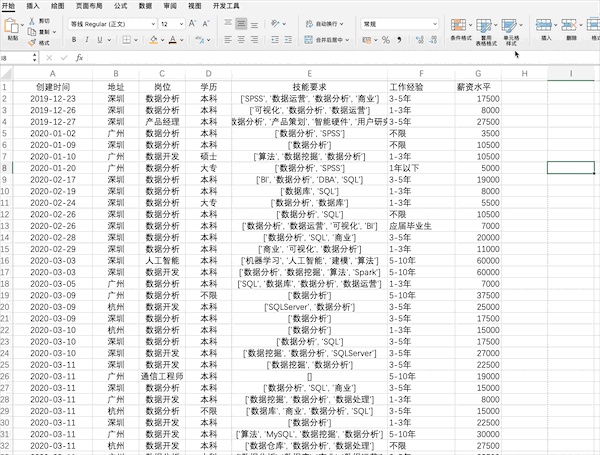The width and height of the screenshot is (600, 455).
Task: Open the fill color dropdown arrow
Action: (162, 40)
